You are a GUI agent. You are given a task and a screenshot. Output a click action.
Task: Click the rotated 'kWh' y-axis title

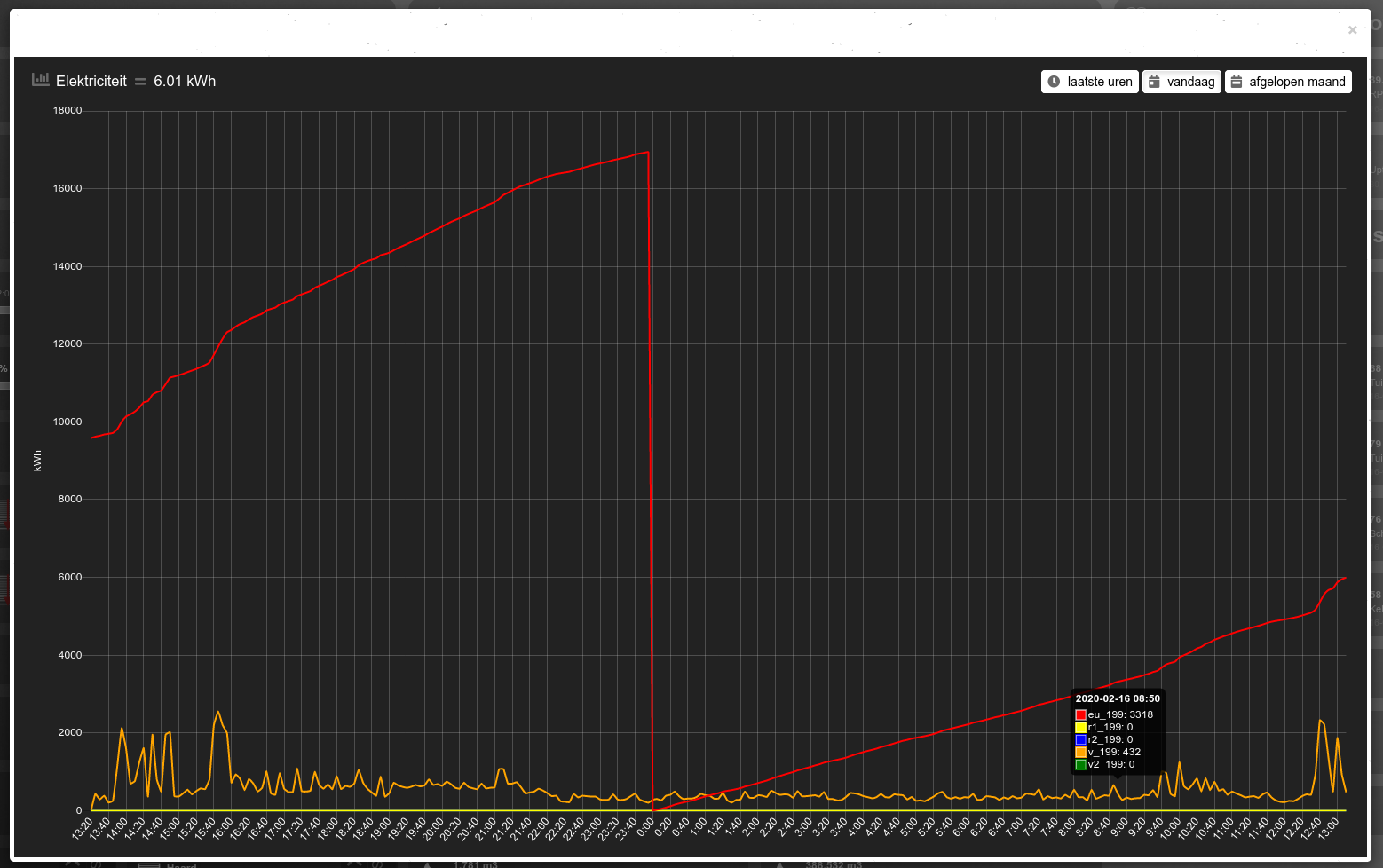pos(37,461)
